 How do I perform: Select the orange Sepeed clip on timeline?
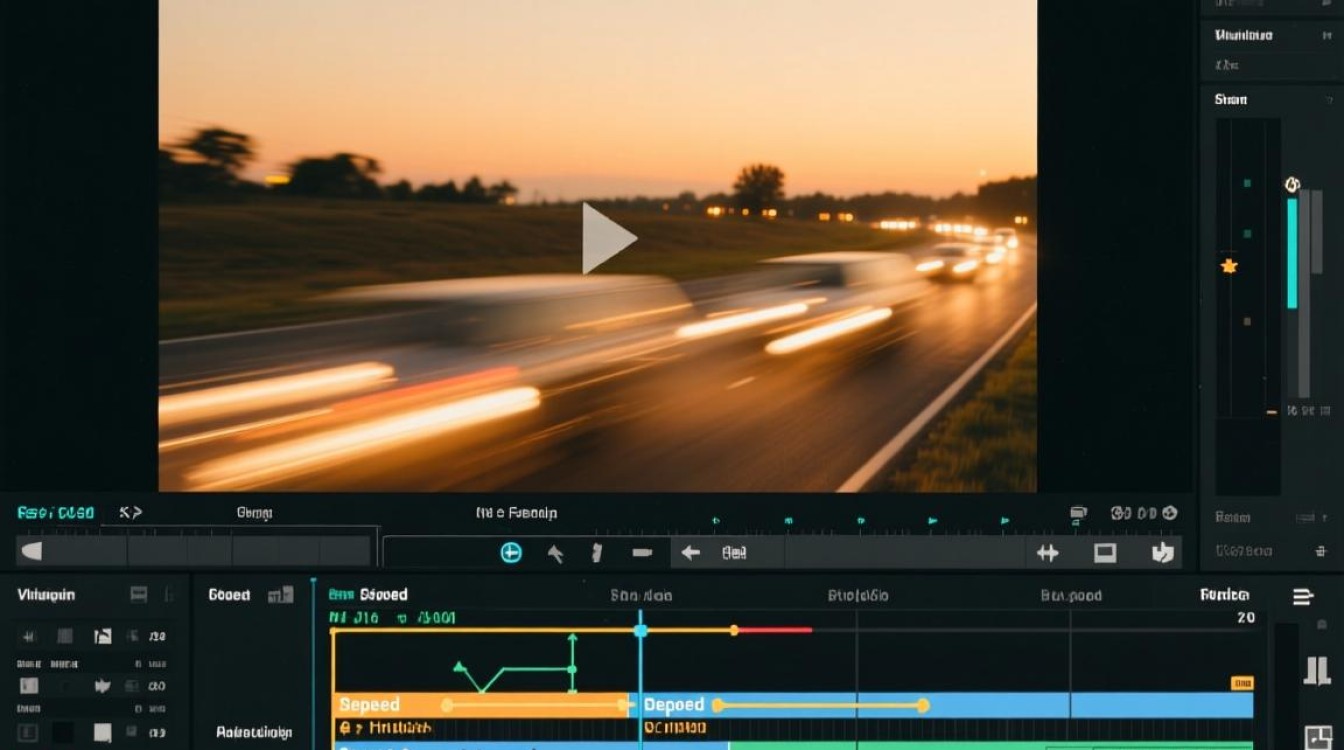(481, 705)
